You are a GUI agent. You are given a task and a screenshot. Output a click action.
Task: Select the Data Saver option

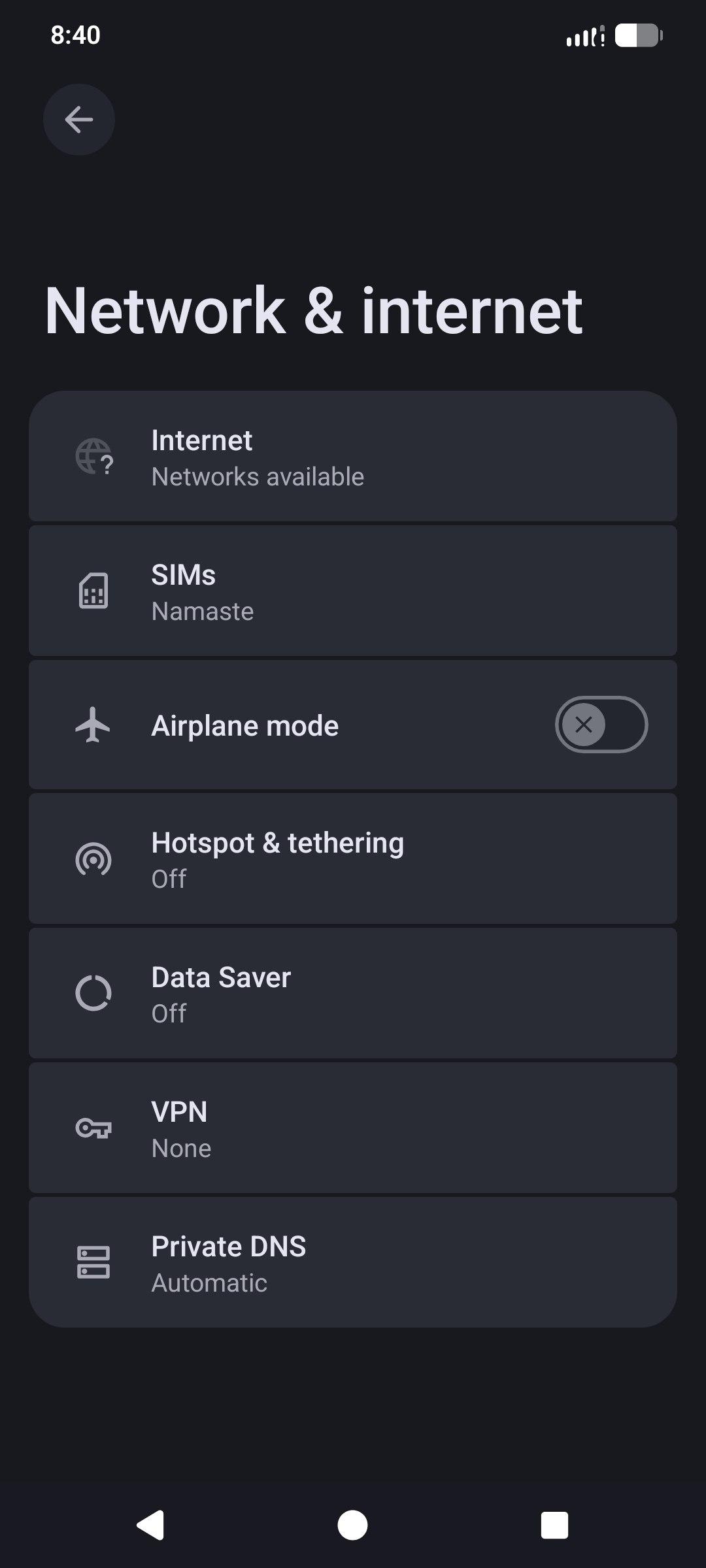click(353, 994)
